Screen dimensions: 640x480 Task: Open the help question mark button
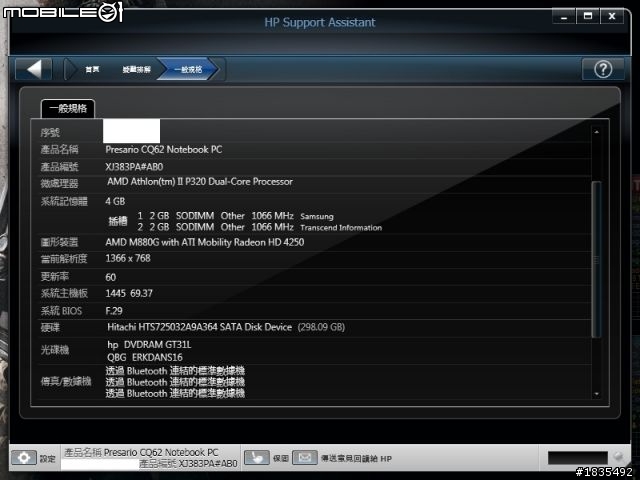tap(603, 69)
